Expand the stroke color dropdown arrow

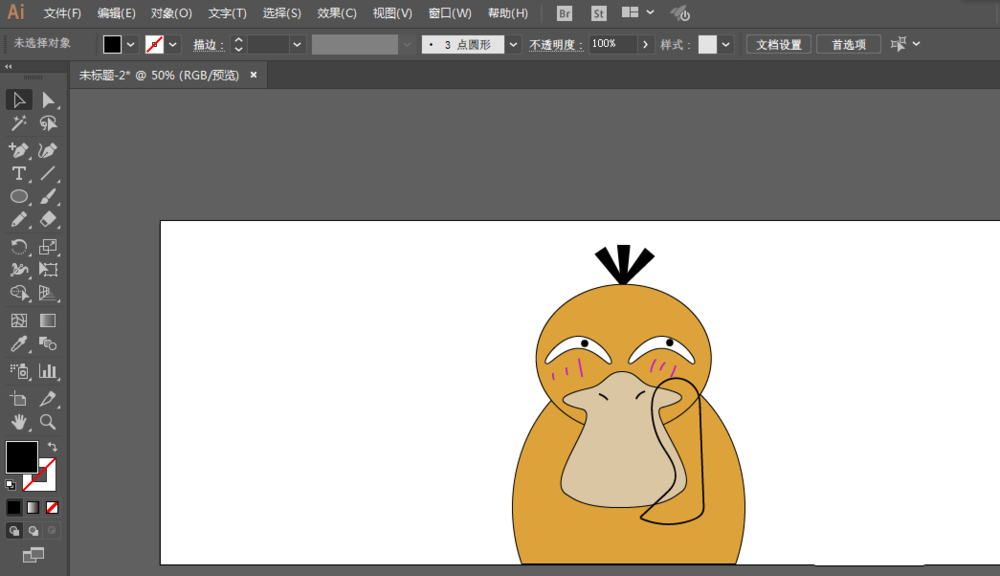(173, 45)
